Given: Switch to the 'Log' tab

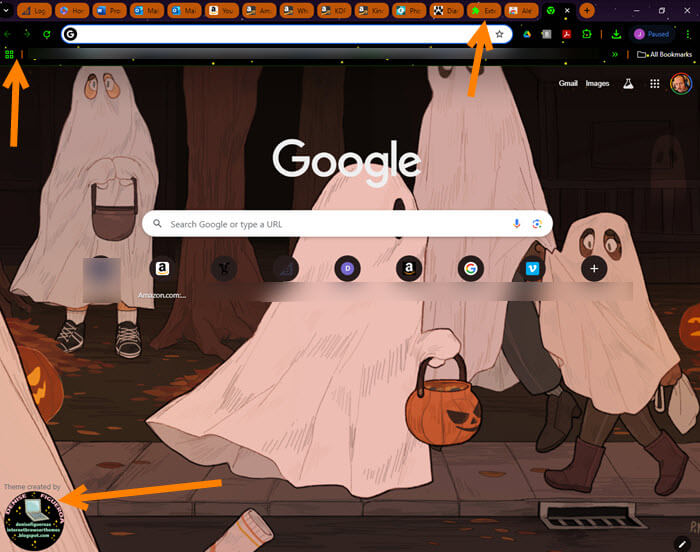Looking at the screenshot, I should tap(33, 10).
